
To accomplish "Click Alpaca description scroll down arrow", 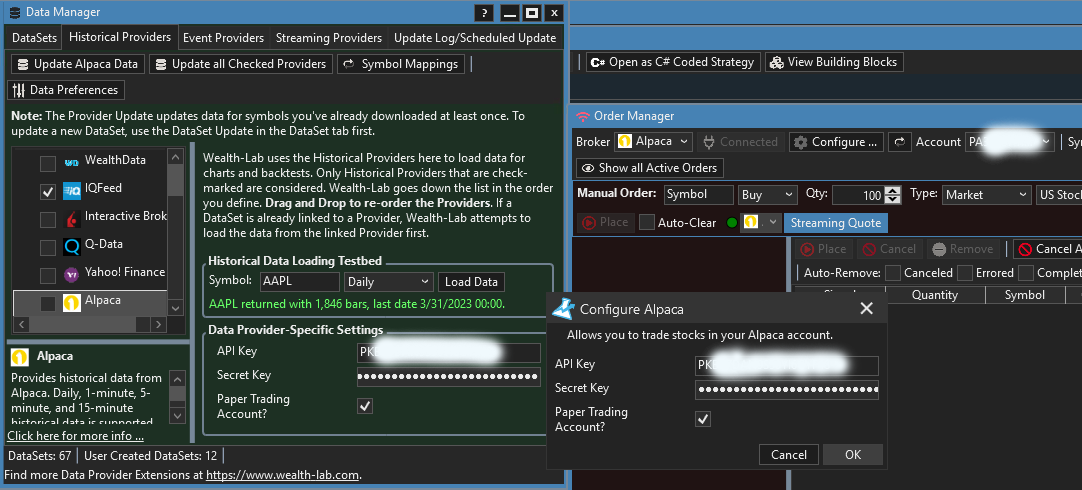I will click(177, 415).
